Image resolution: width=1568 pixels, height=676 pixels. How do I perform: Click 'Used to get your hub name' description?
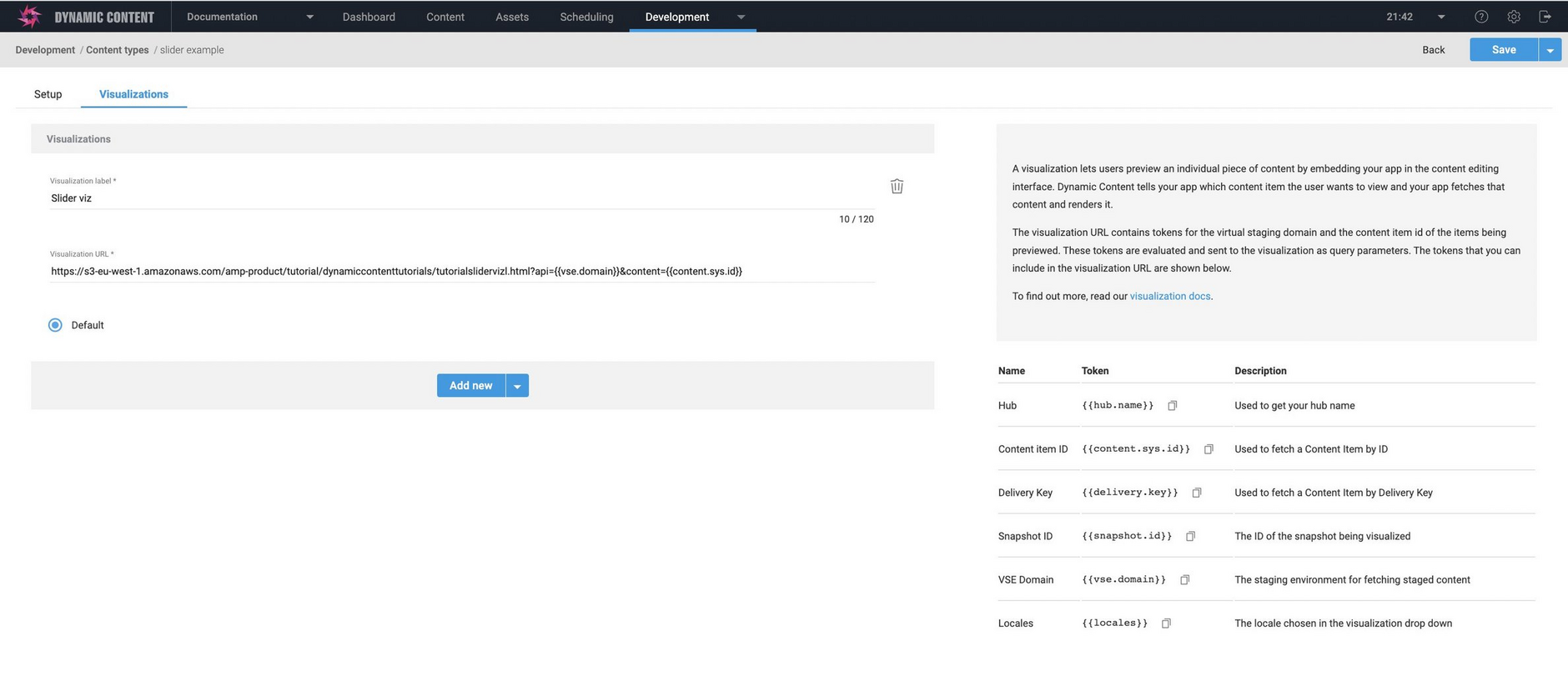(x=1294, y=406)
